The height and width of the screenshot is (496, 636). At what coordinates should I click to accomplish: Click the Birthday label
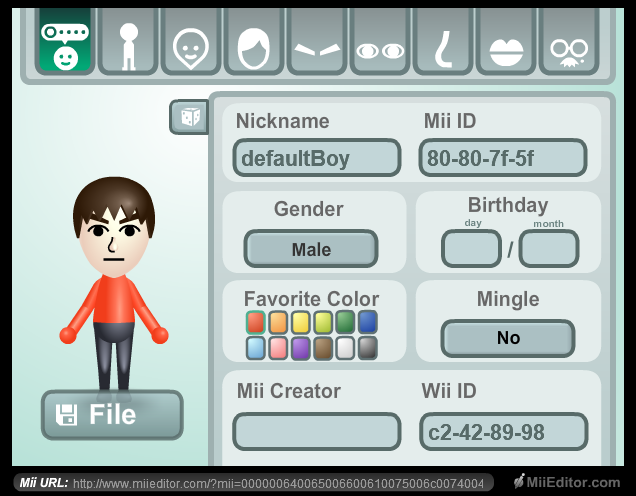pyautogui.click(x=508, y=205)
